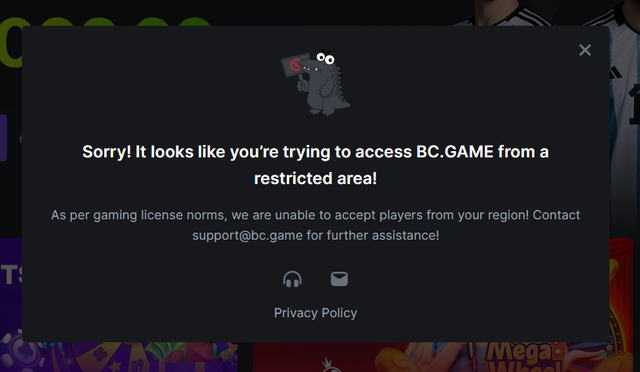Click the email envelope icon
Screen dimensions: 640x372
point(339,279)
